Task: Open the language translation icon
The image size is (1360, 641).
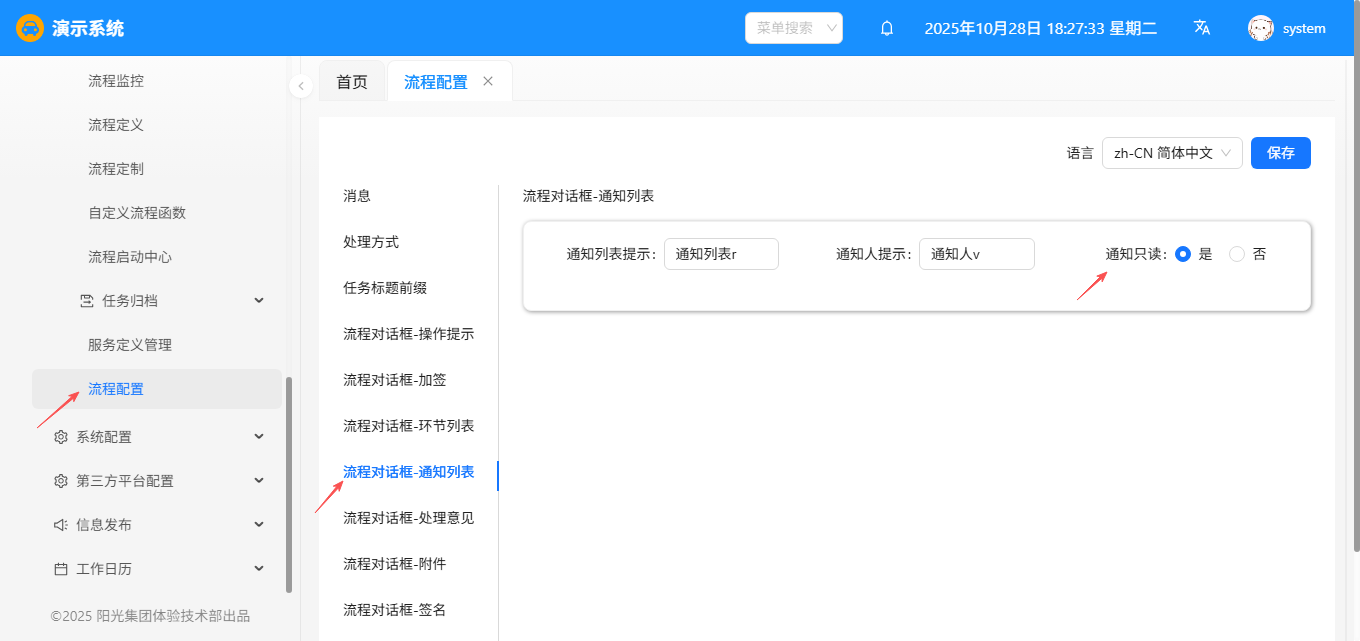Action: click(x=1202, y=28)
